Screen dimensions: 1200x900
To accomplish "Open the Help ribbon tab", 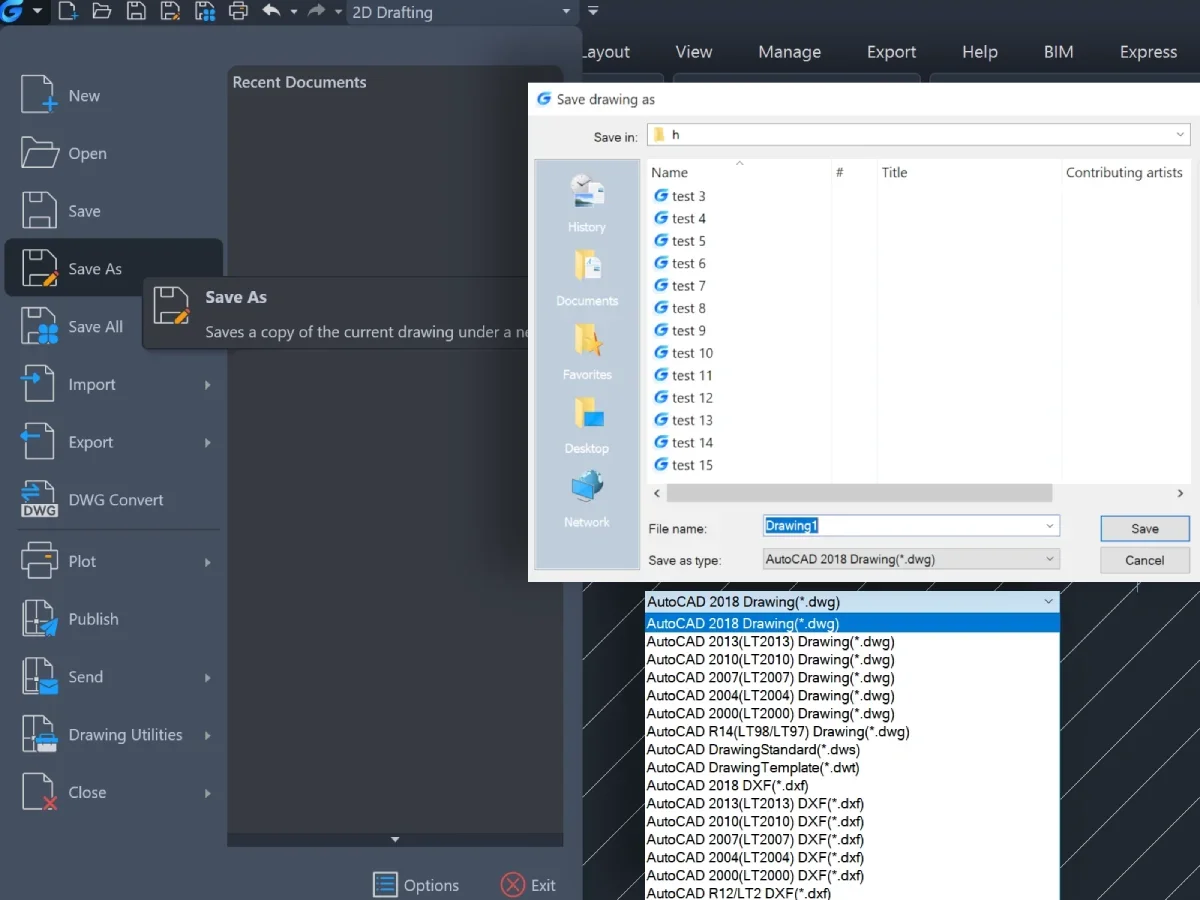I will click(x=979, y=52).
